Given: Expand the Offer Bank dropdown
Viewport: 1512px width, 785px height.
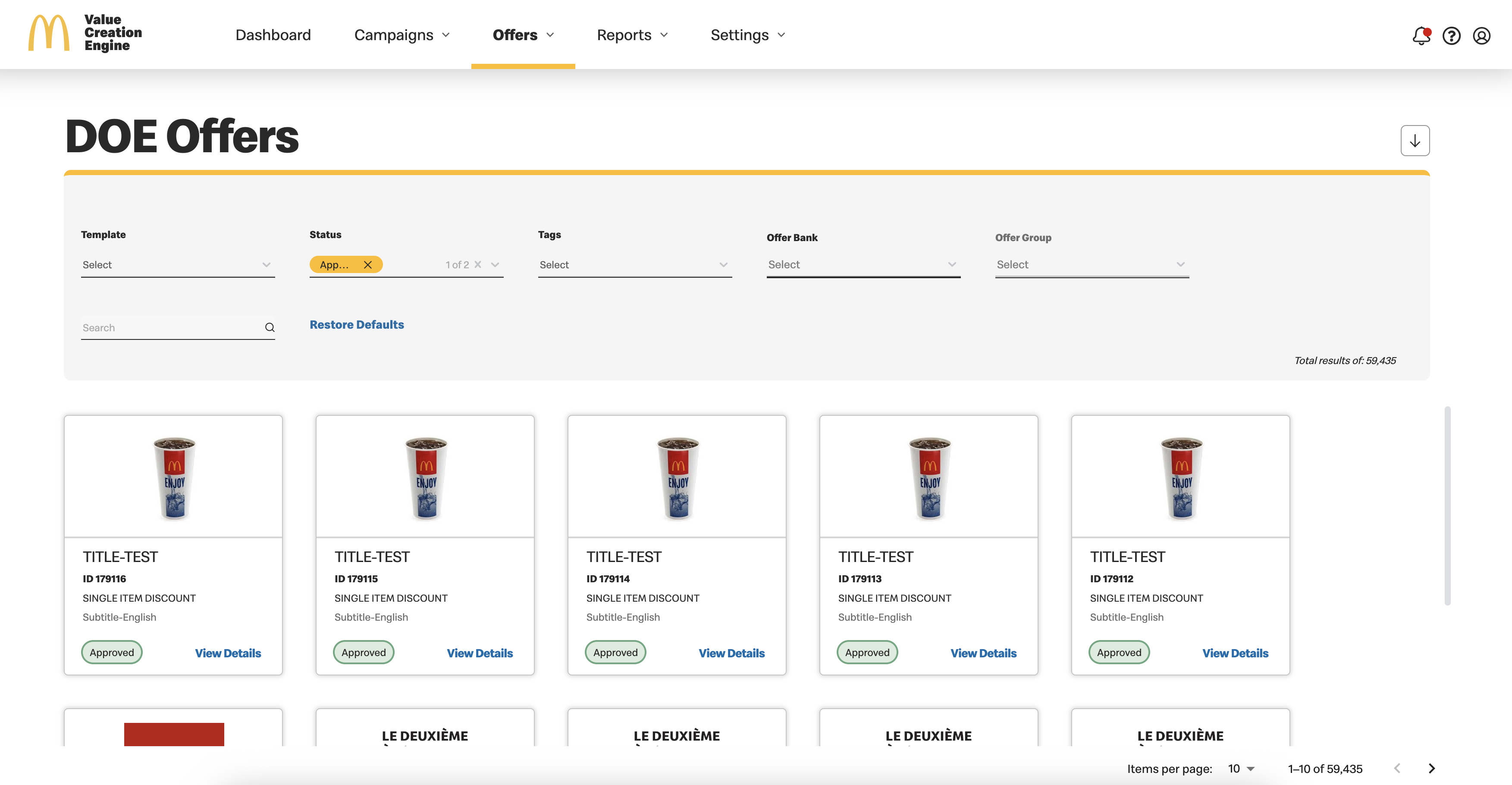Looking at the screenshot, I should 863,265.
